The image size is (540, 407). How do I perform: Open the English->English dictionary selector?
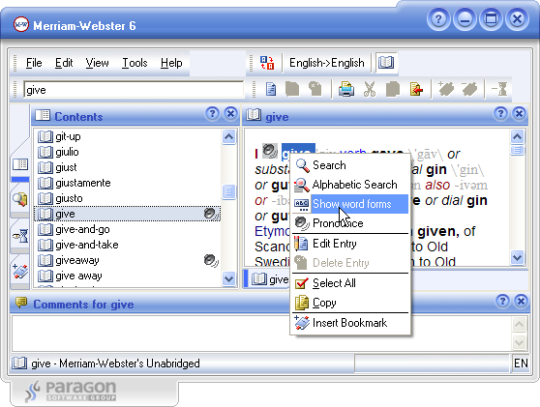pos(326,63)
